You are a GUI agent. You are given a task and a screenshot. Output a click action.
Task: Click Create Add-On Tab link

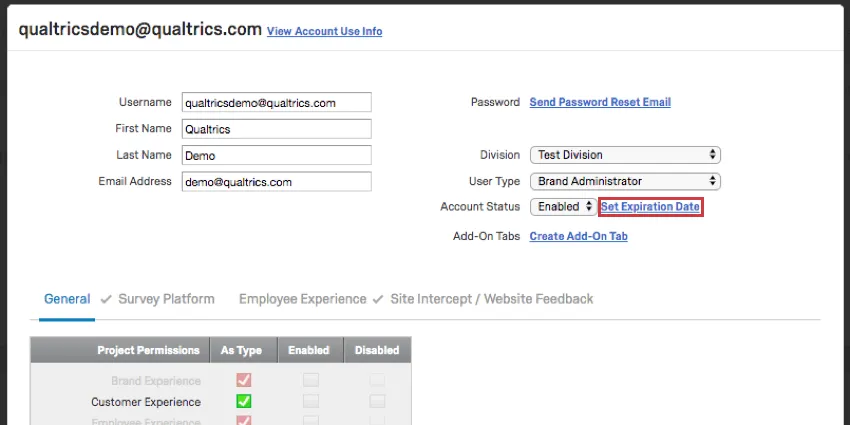point(578,236)
